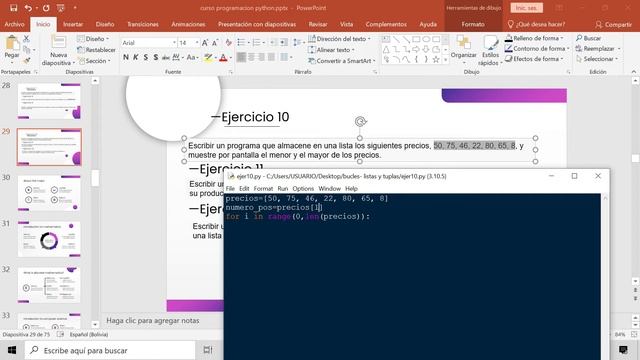Open Contorno de forma dropdown
The height and width of the screenshot is (360, 640).
[x=537, y=48]
